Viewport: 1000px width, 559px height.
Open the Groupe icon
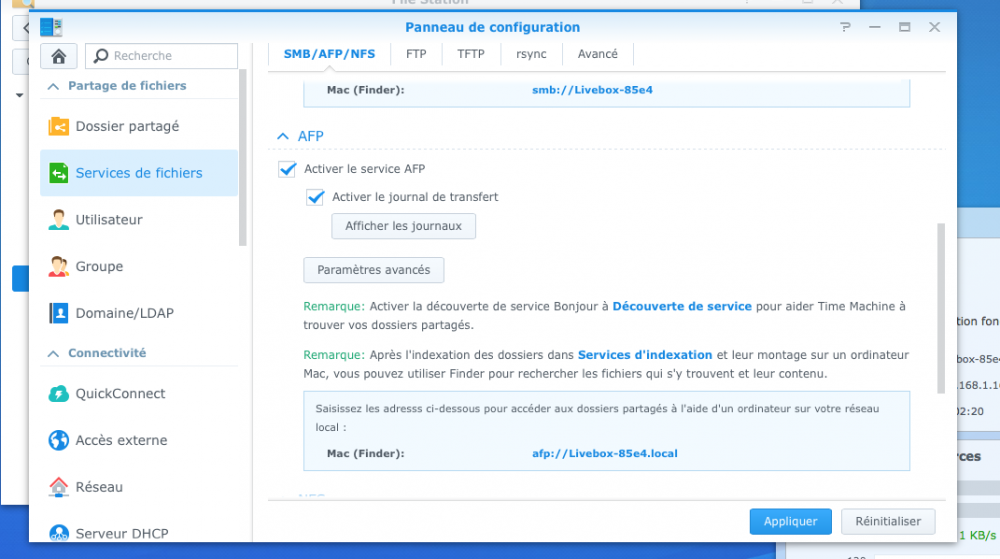(59, 267)
